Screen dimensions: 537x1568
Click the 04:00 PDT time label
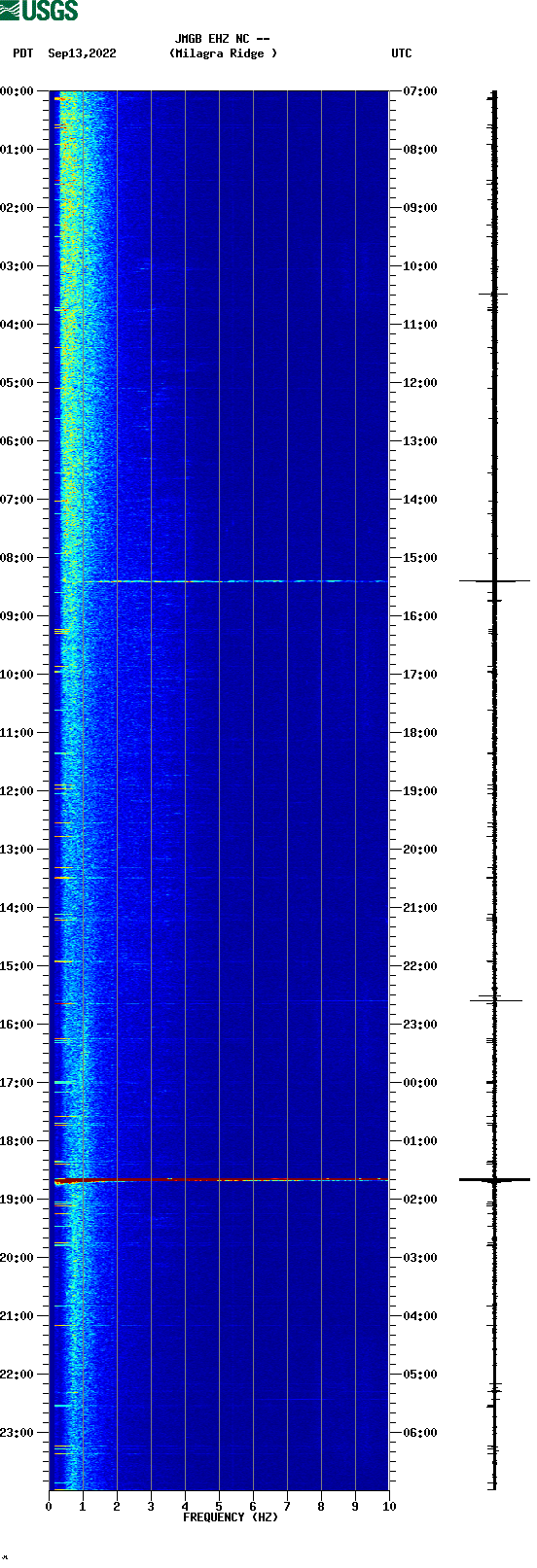pyautogui.click(x=18, y=325)
